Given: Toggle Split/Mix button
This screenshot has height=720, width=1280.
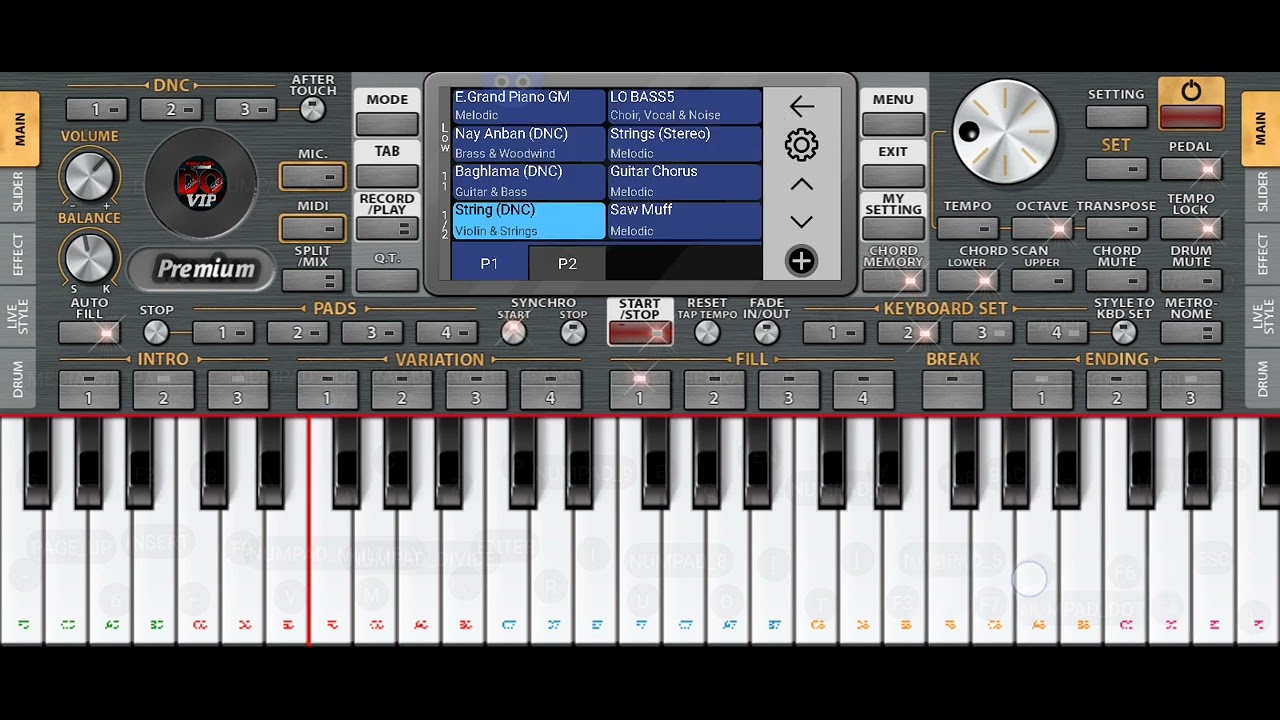Looking at the screenshot, I should tap(313, 281).
